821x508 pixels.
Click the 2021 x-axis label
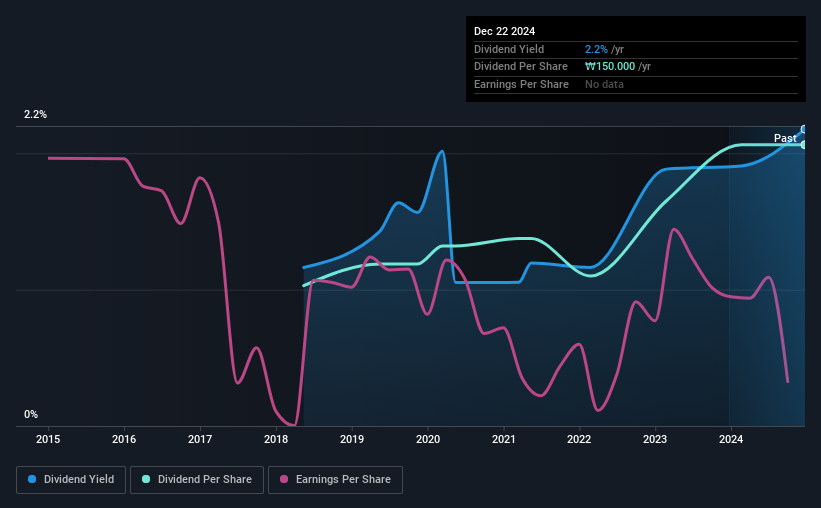point(504,439)
